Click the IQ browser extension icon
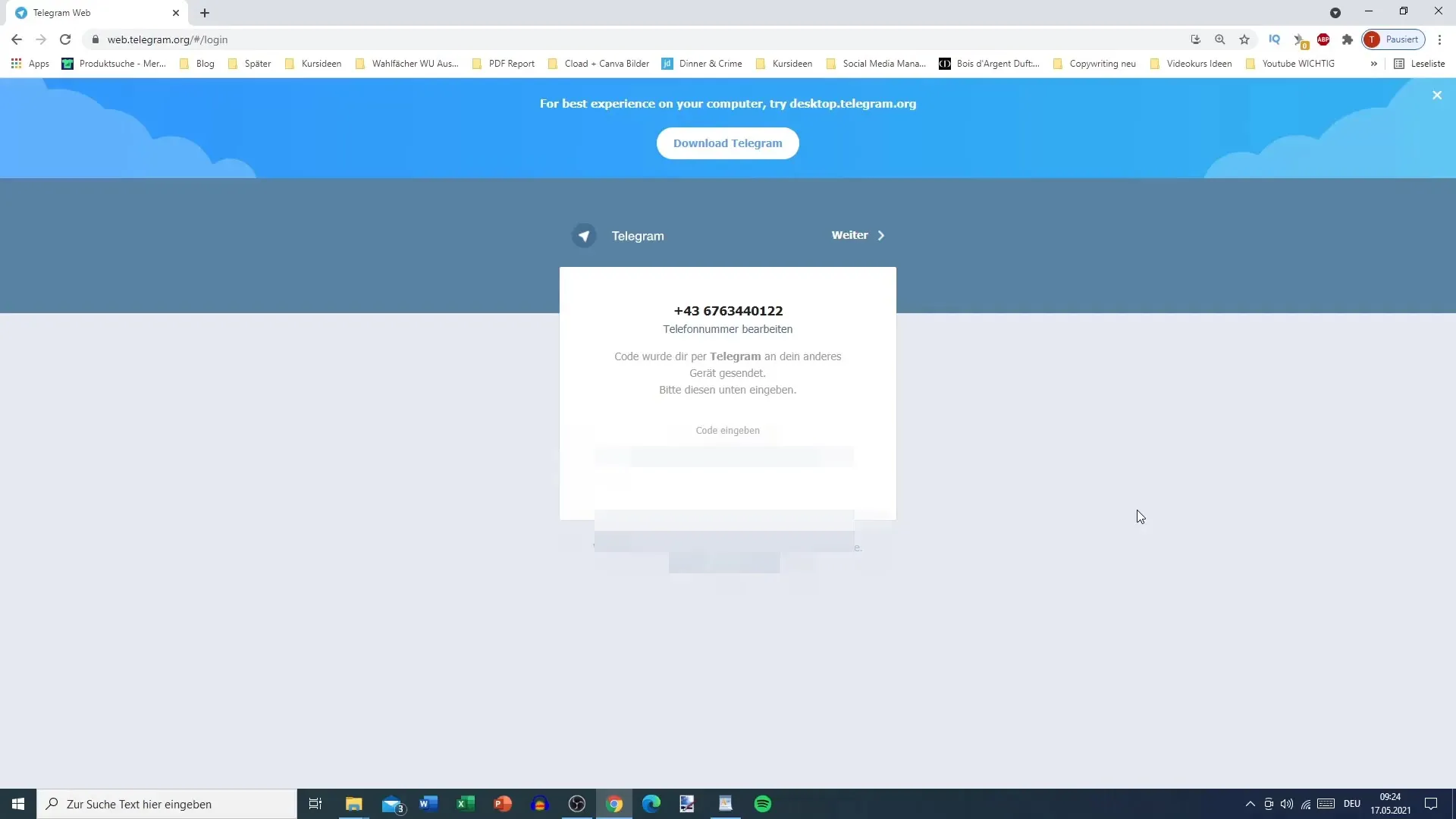The width and height of the screenshot is (1456, 819). pos(1275,39)
